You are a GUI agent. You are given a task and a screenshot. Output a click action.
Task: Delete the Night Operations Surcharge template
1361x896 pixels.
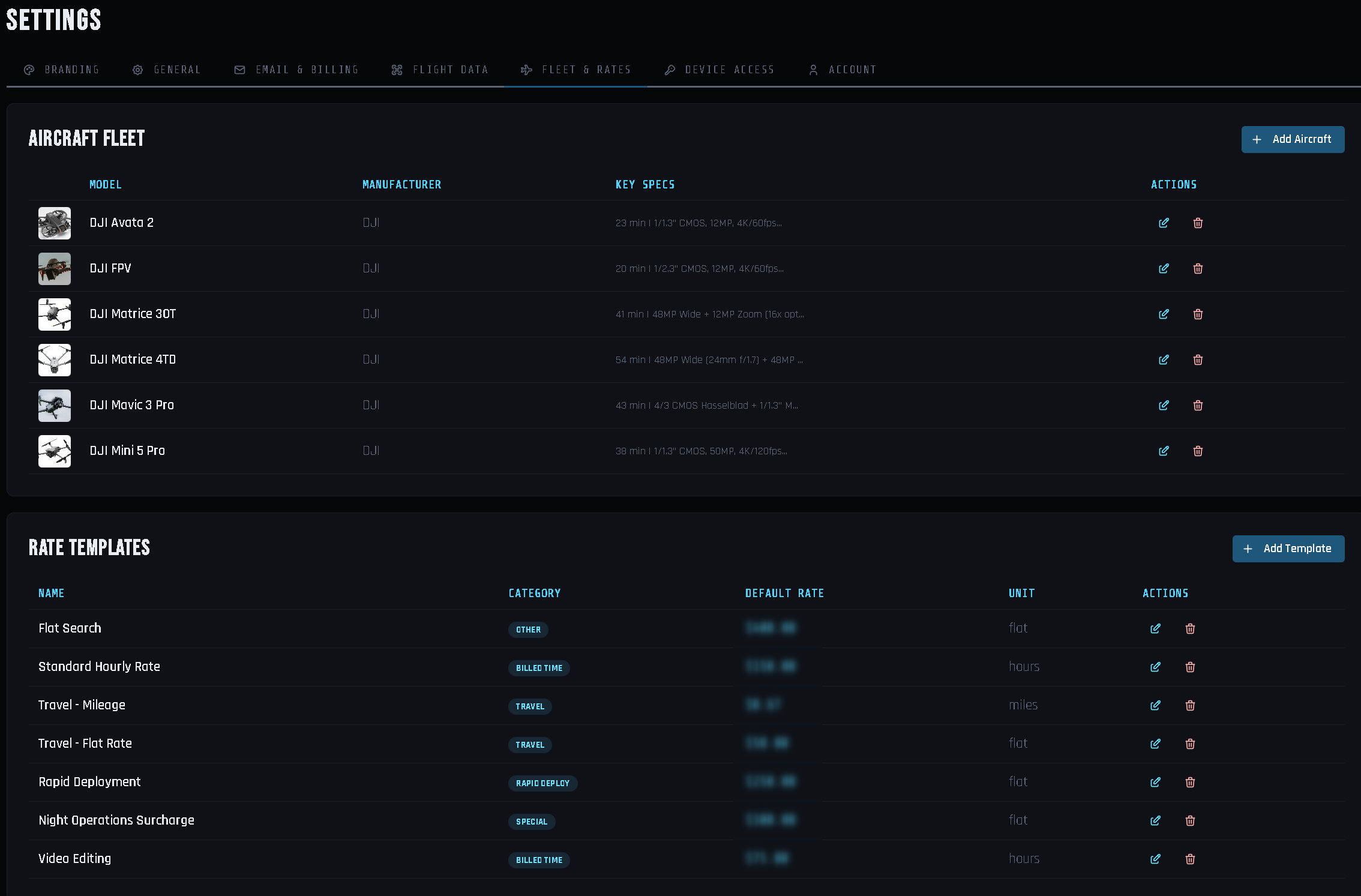(x=1190, y=820)
